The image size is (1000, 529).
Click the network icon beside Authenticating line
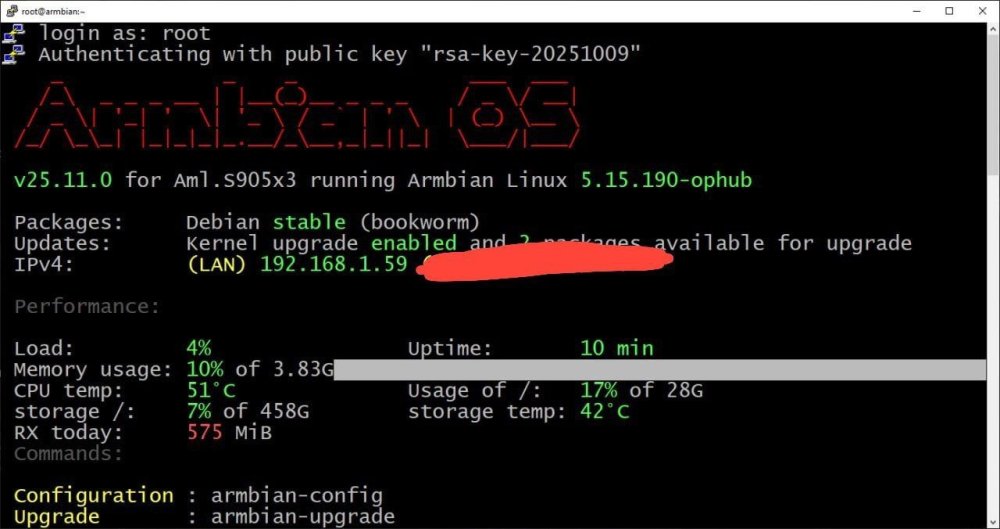13,54
